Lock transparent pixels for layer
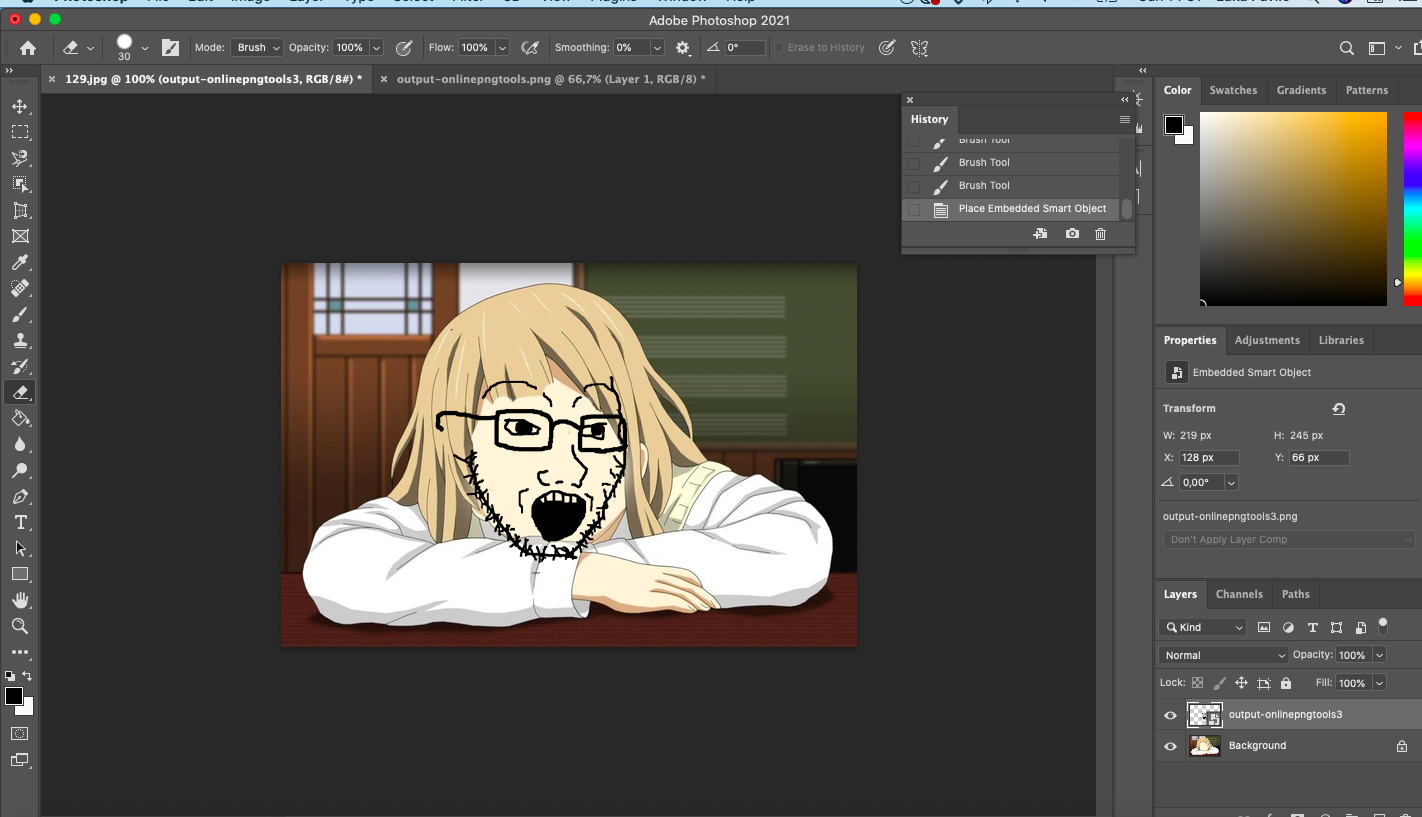This screenshot has height=817, width=1422. [1197, 683]
